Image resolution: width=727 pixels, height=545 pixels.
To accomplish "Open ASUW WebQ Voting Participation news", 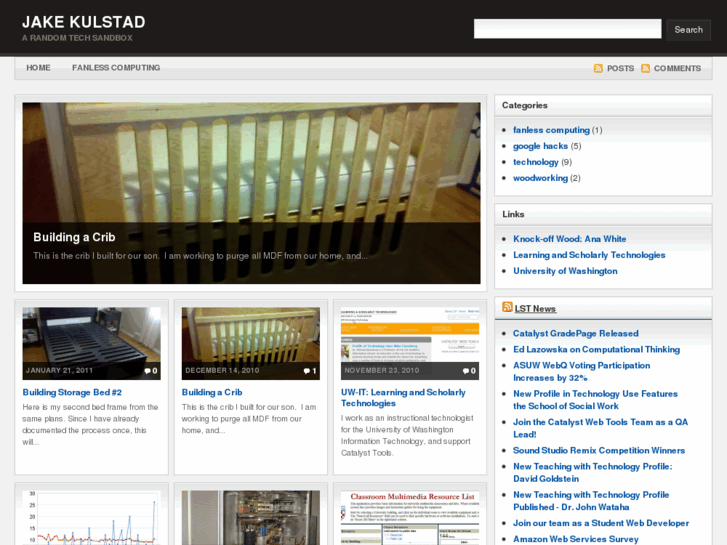I will pos(581,372).
